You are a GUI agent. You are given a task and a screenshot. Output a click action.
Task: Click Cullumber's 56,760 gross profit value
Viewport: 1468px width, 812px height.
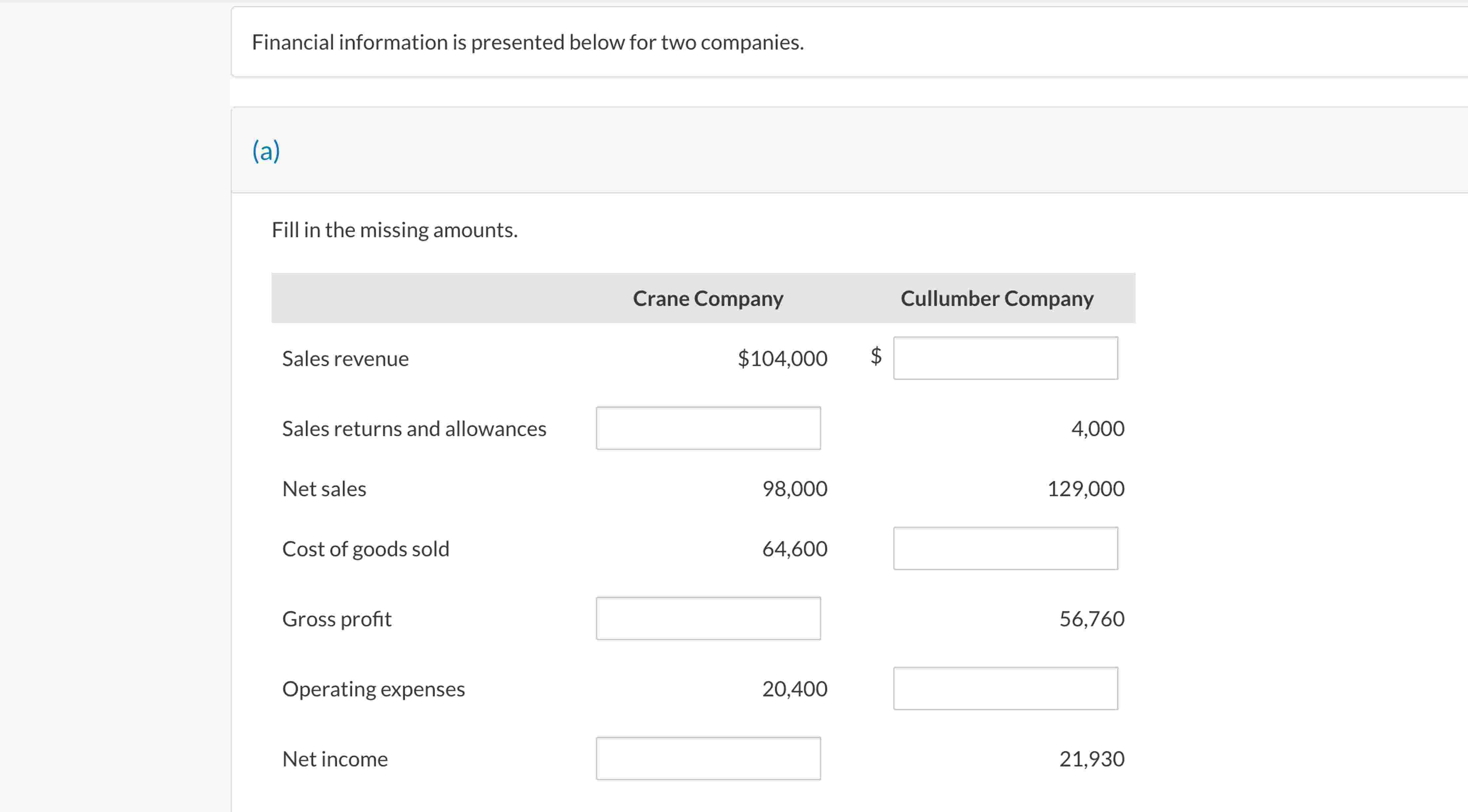click(1091, 619)
